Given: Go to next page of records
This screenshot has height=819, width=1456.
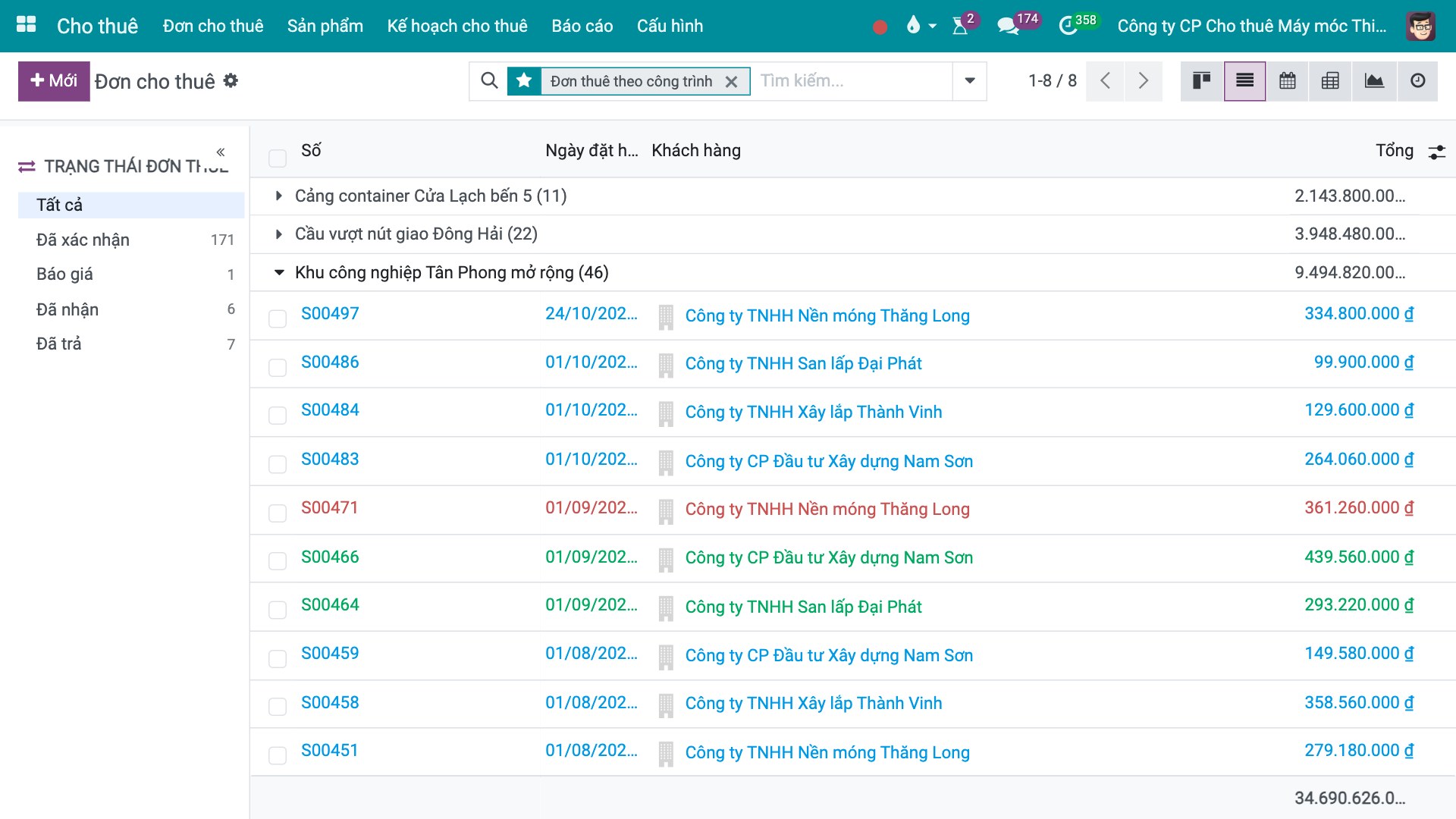Looking at the screenshot, I should point(1144,80).
